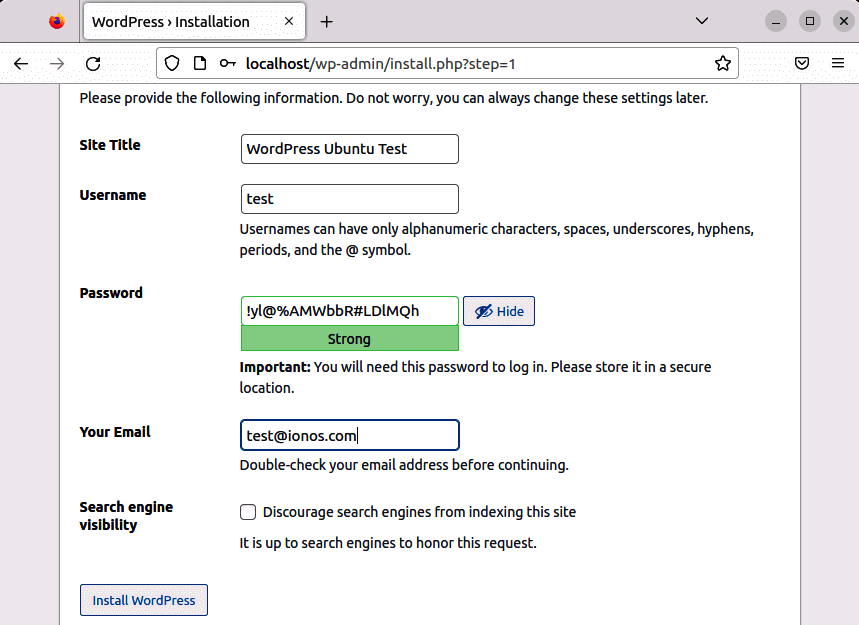Click the site information page icon
The image size is (859, 625).
(200, 64)
